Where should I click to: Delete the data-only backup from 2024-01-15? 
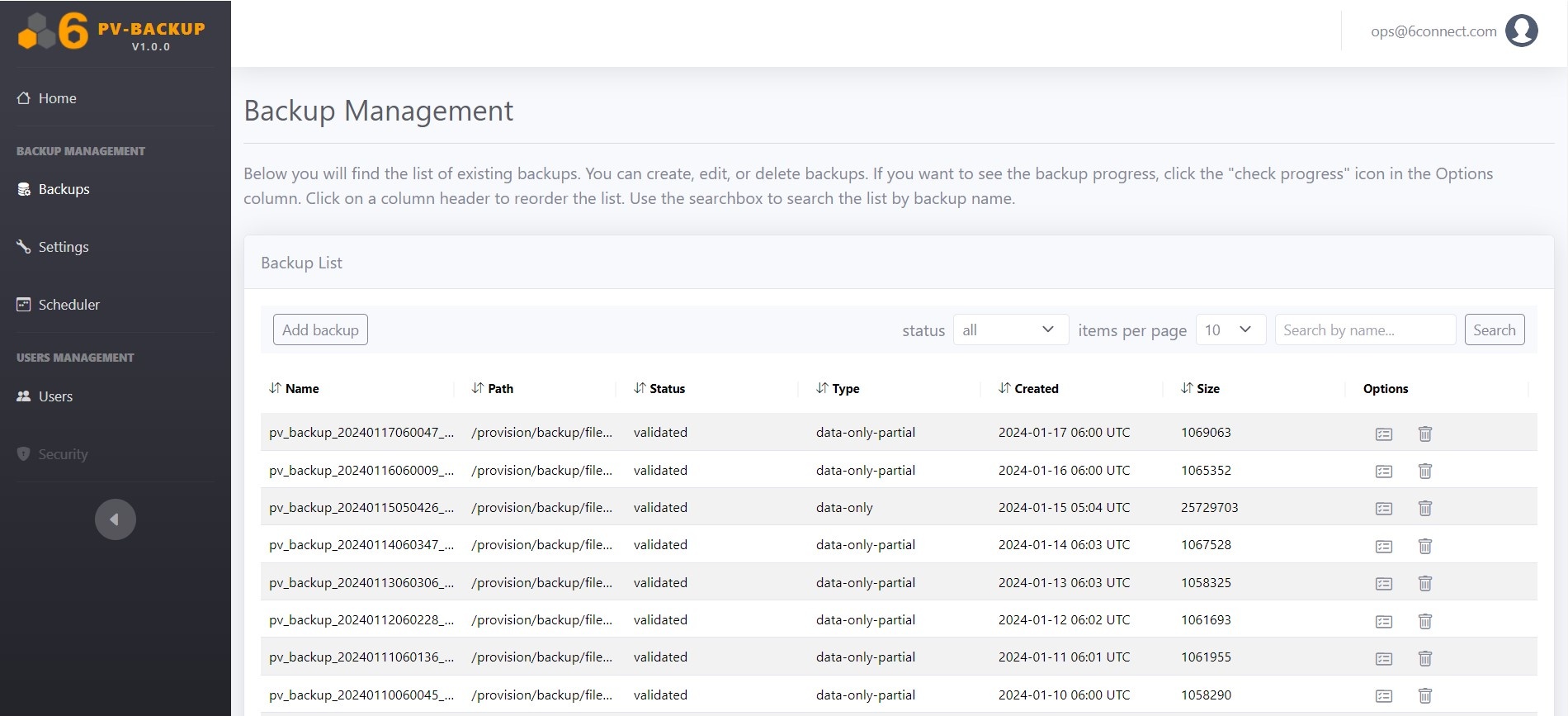click(1424, 509)
